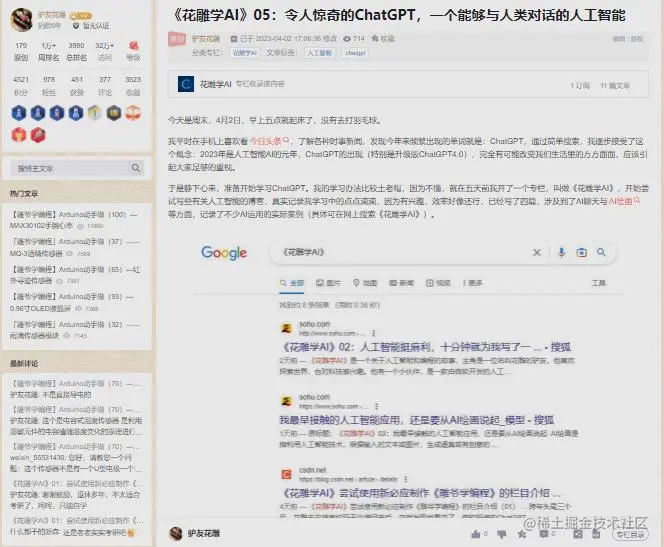Click 978 粉丝 count in profile
Image resolution: width=664 pixels, height=547 pixels.
coord(49,86)
